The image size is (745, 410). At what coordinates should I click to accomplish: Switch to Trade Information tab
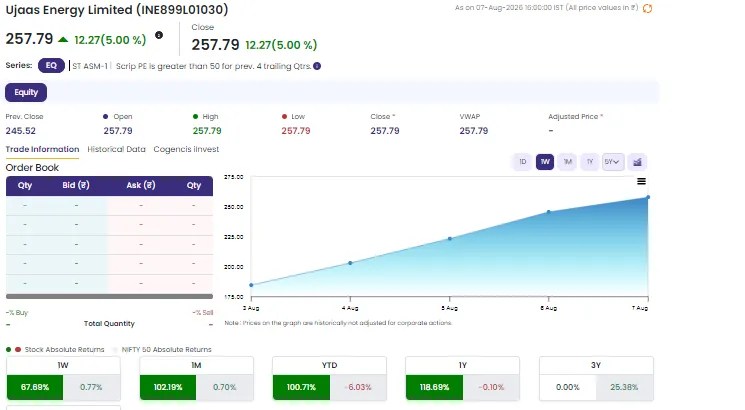point(42,149)
